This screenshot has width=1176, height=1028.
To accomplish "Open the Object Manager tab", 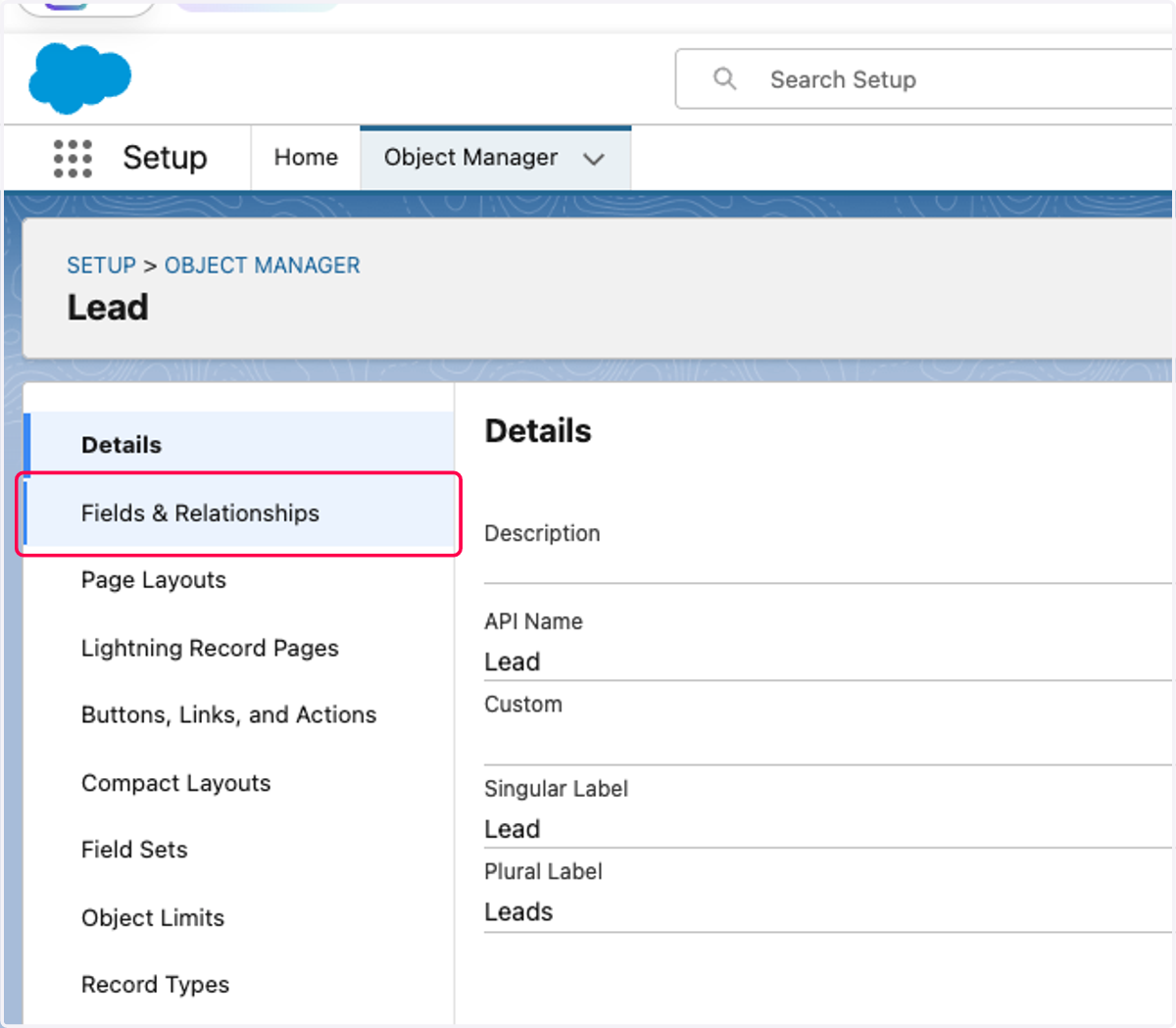I will coord(495,158).
